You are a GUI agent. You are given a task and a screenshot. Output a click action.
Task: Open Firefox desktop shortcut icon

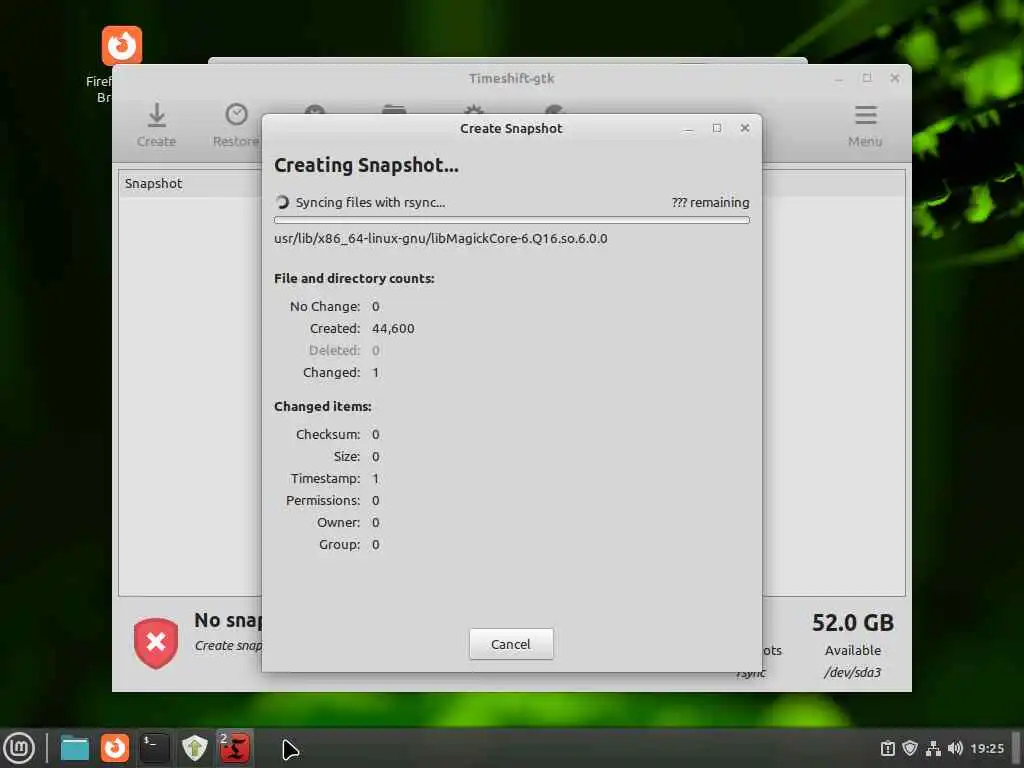coord(121,46)
